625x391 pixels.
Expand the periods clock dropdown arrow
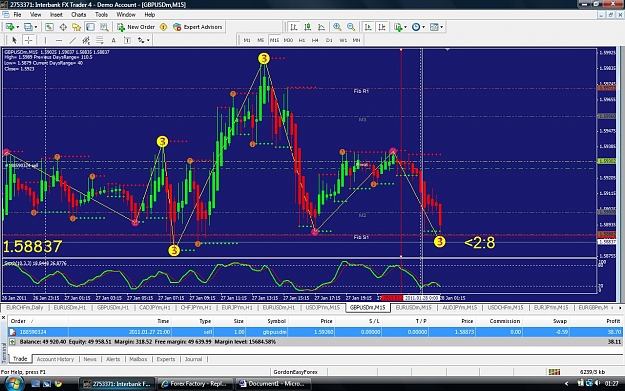pyautogui.click(x=424, y=28)
